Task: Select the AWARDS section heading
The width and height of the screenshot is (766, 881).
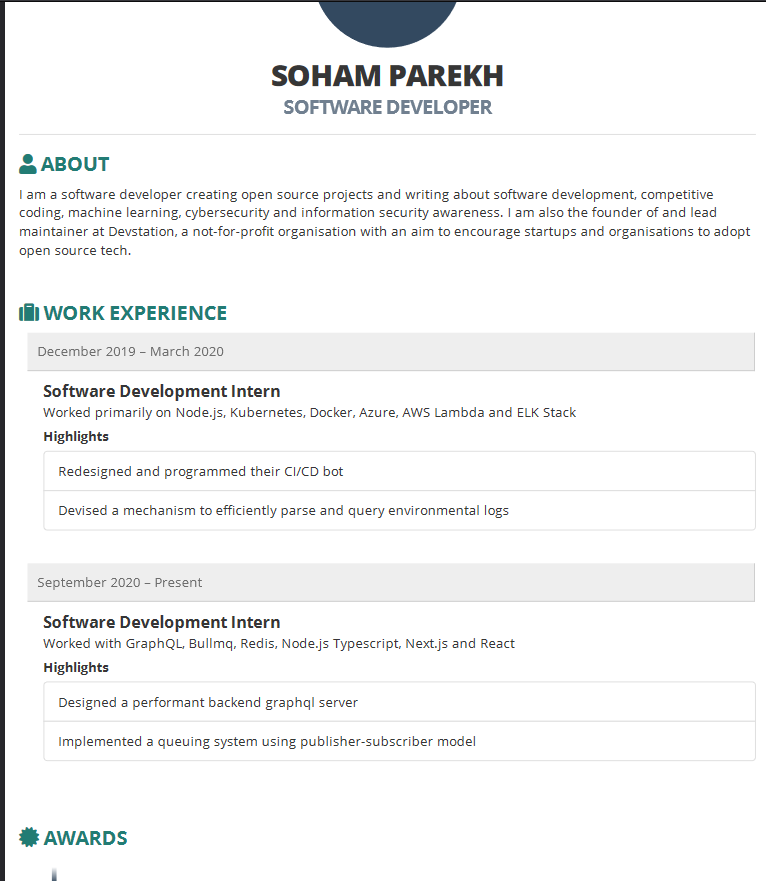Action: click(85, 838)
